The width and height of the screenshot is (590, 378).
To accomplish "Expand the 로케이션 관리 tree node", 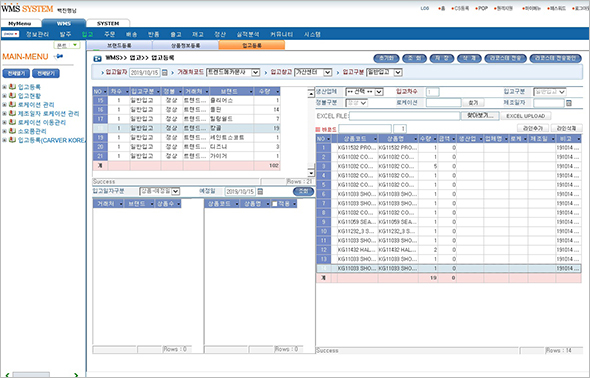I will pos(4,105).
